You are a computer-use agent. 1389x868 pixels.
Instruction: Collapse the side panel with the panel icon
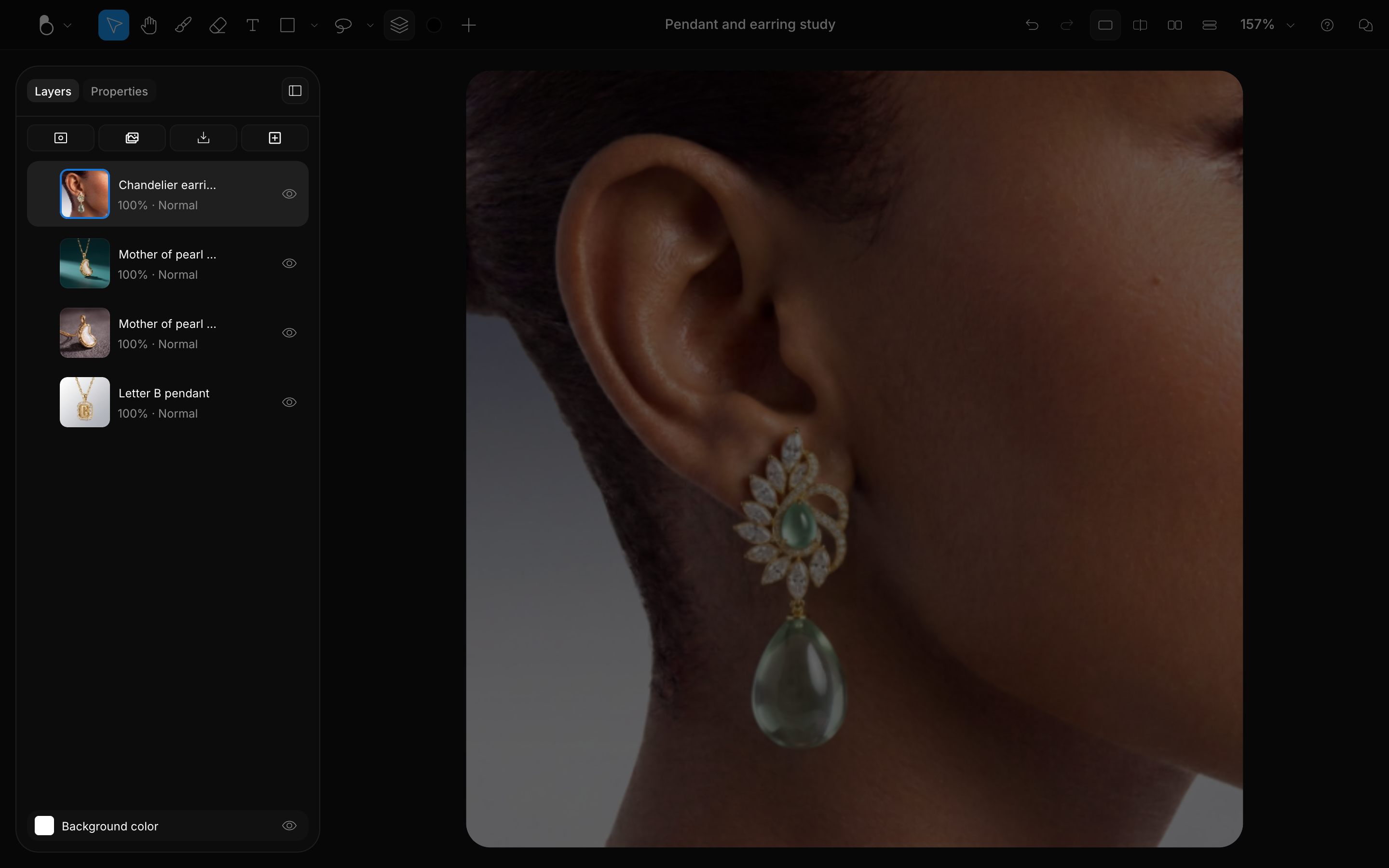pyautogui.click(x=295, y=91)
